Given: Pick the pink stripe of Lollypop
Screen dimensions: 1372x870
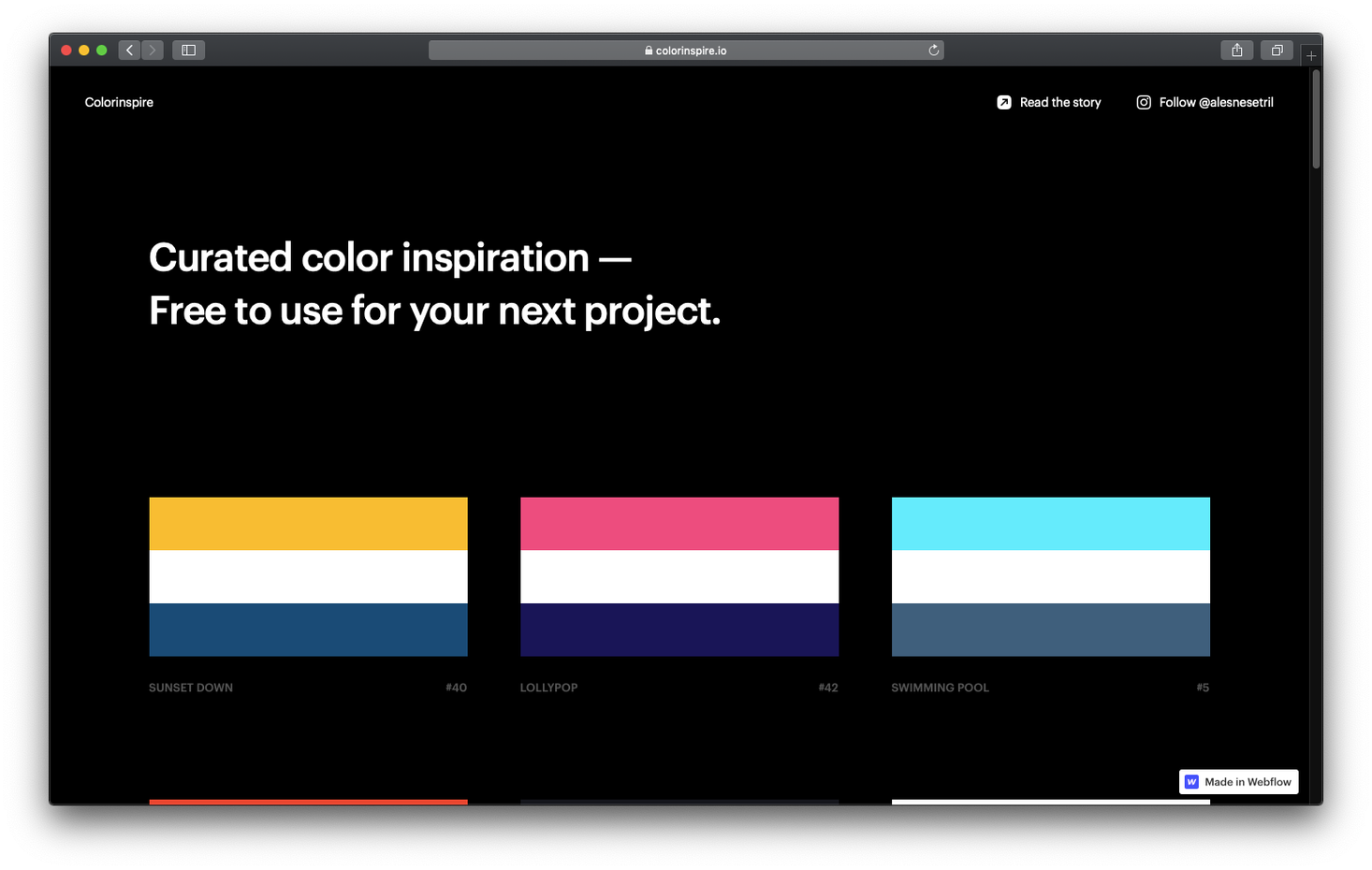Looking at the screenshot, I should pyautogui.click(x=679, y=524).
